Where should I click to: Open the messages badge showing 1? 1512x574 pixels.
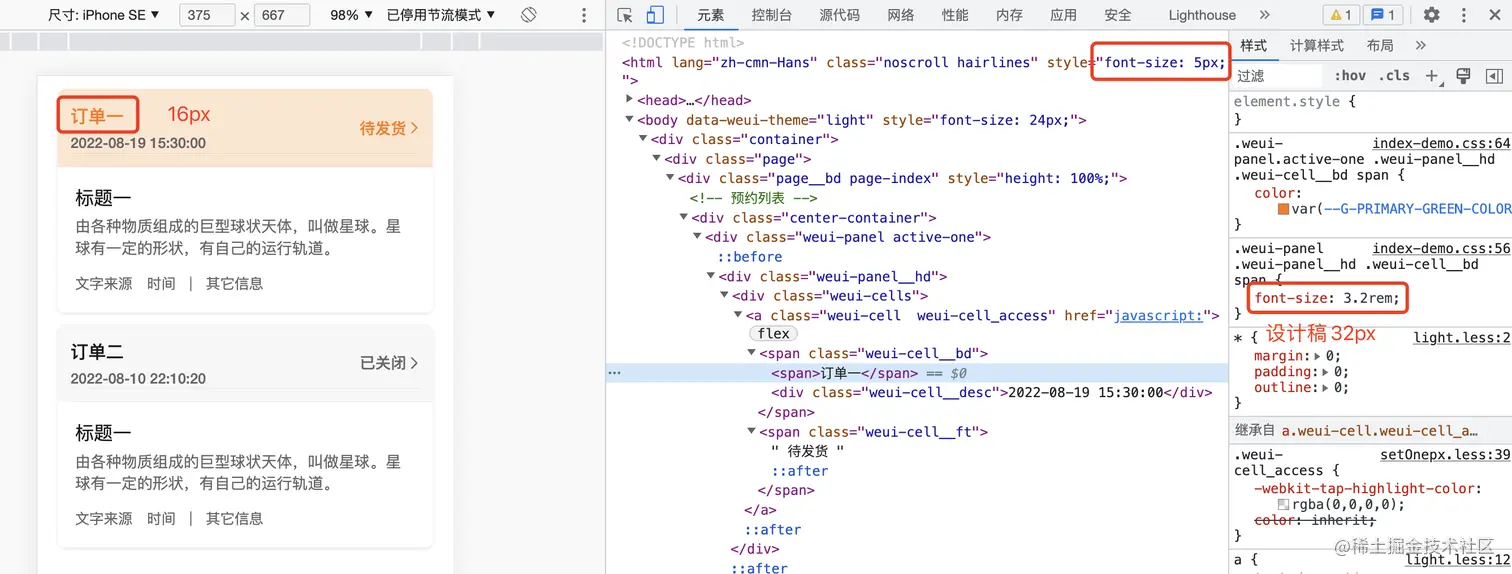1384,15
